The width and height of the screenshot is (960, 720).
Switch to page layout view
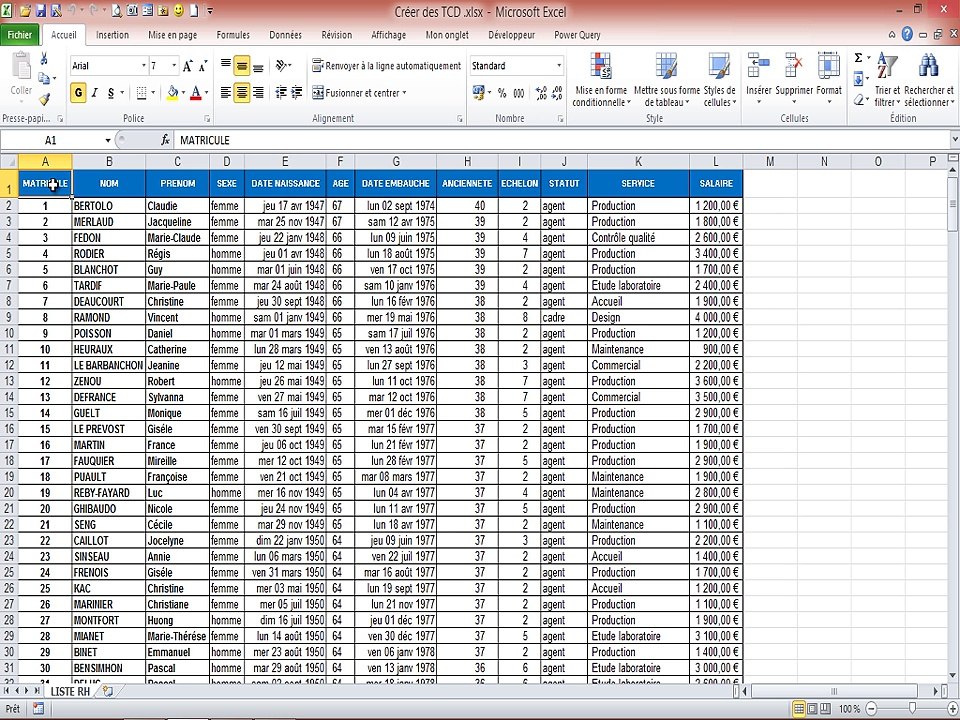[812, 709]
